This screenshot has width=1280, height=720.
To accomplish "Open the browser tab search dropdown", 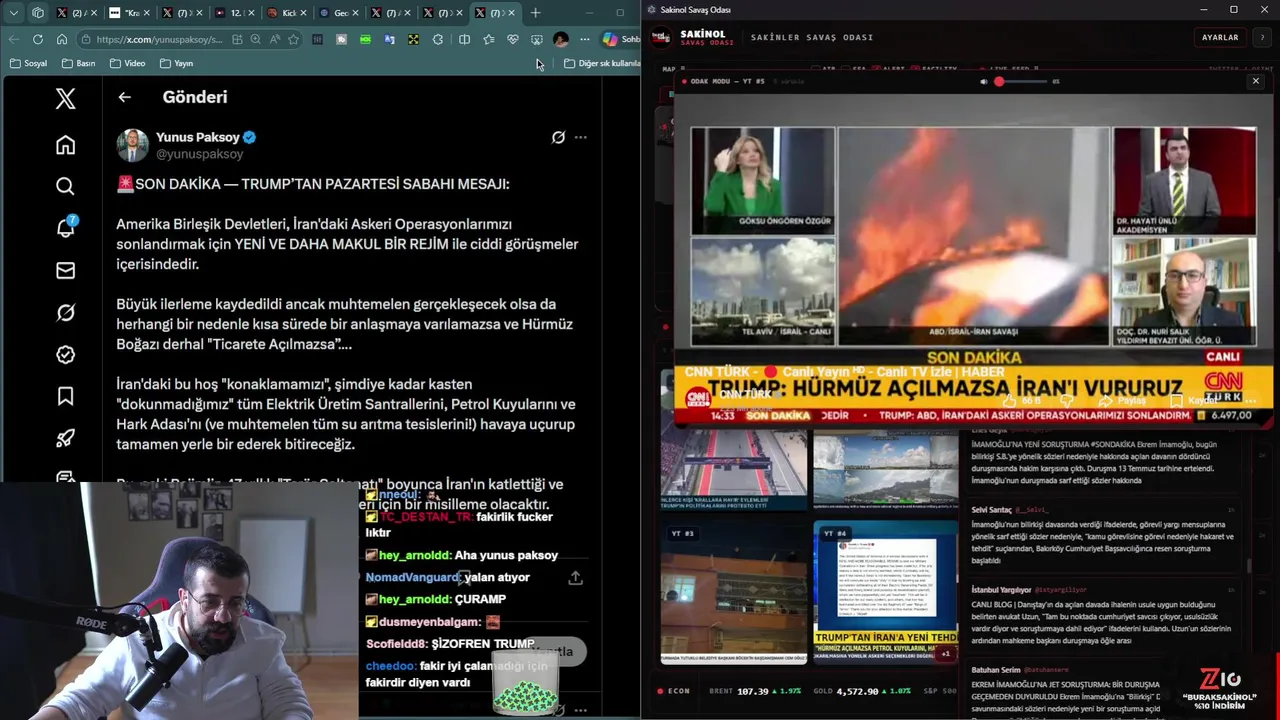I will click(x=13, y=13).
